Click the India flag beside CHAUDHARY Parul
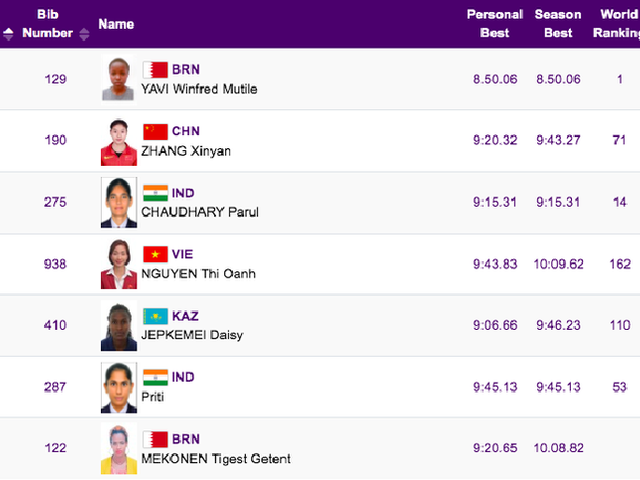The height and width of the screenshot is (480, 640). point(155,193)
